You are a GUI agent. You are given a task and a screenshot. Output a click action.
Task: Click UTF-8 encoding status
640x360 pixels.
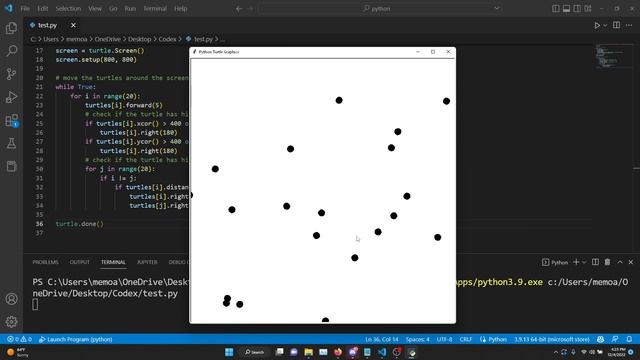click(x=444, y=339)
